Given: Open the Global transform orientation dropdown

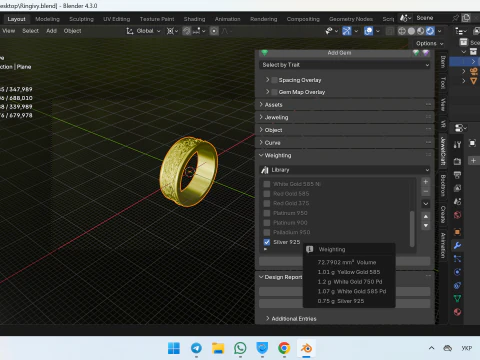Looking at the screenshot, I should 143,31.
